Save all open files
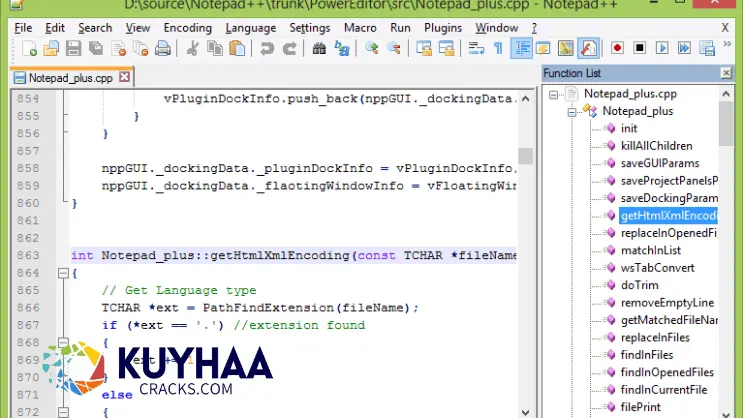This screenshot has height=418, width=743. click(96, 48)
